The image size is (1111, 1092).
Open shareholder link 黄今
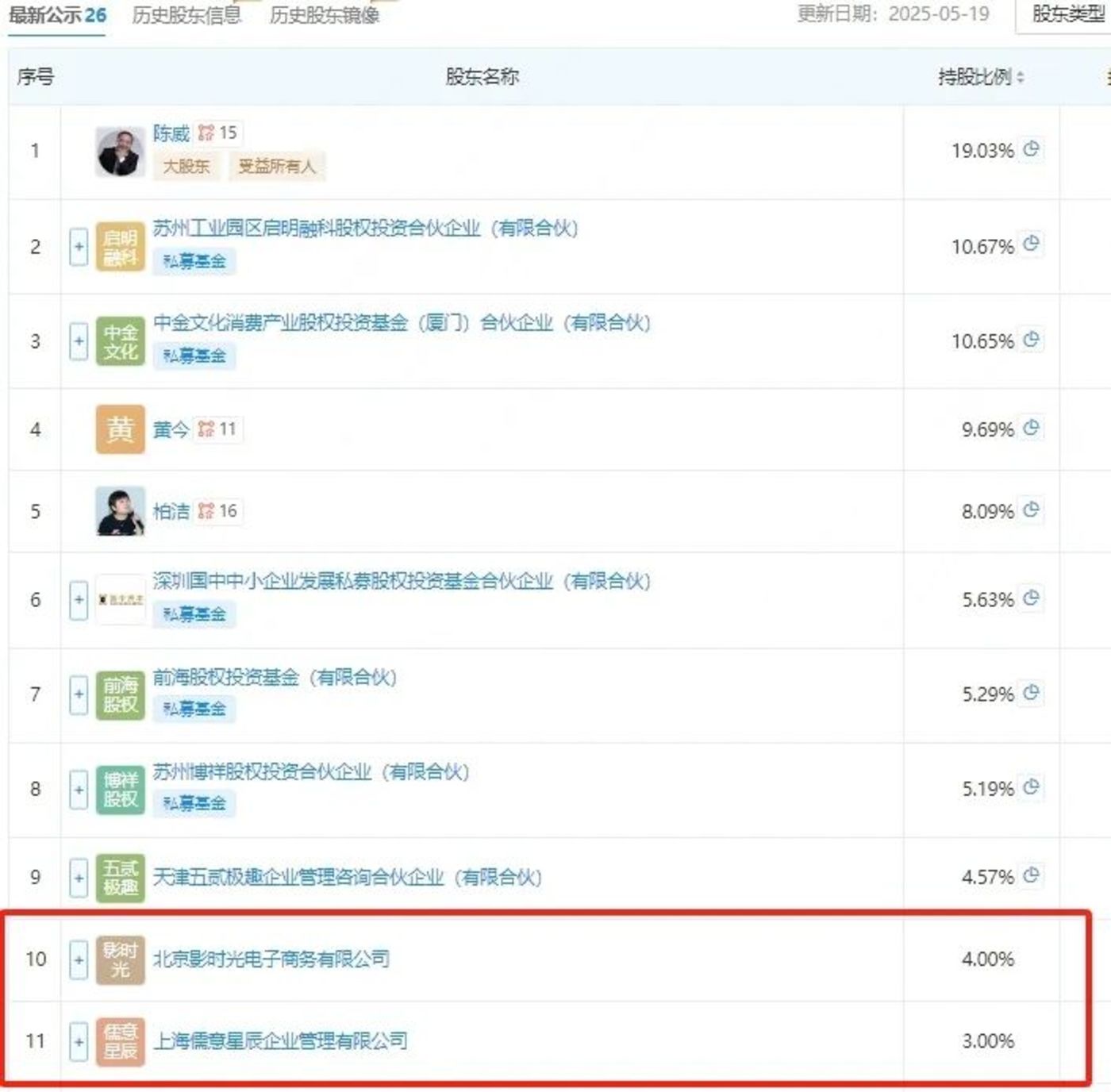171,429
